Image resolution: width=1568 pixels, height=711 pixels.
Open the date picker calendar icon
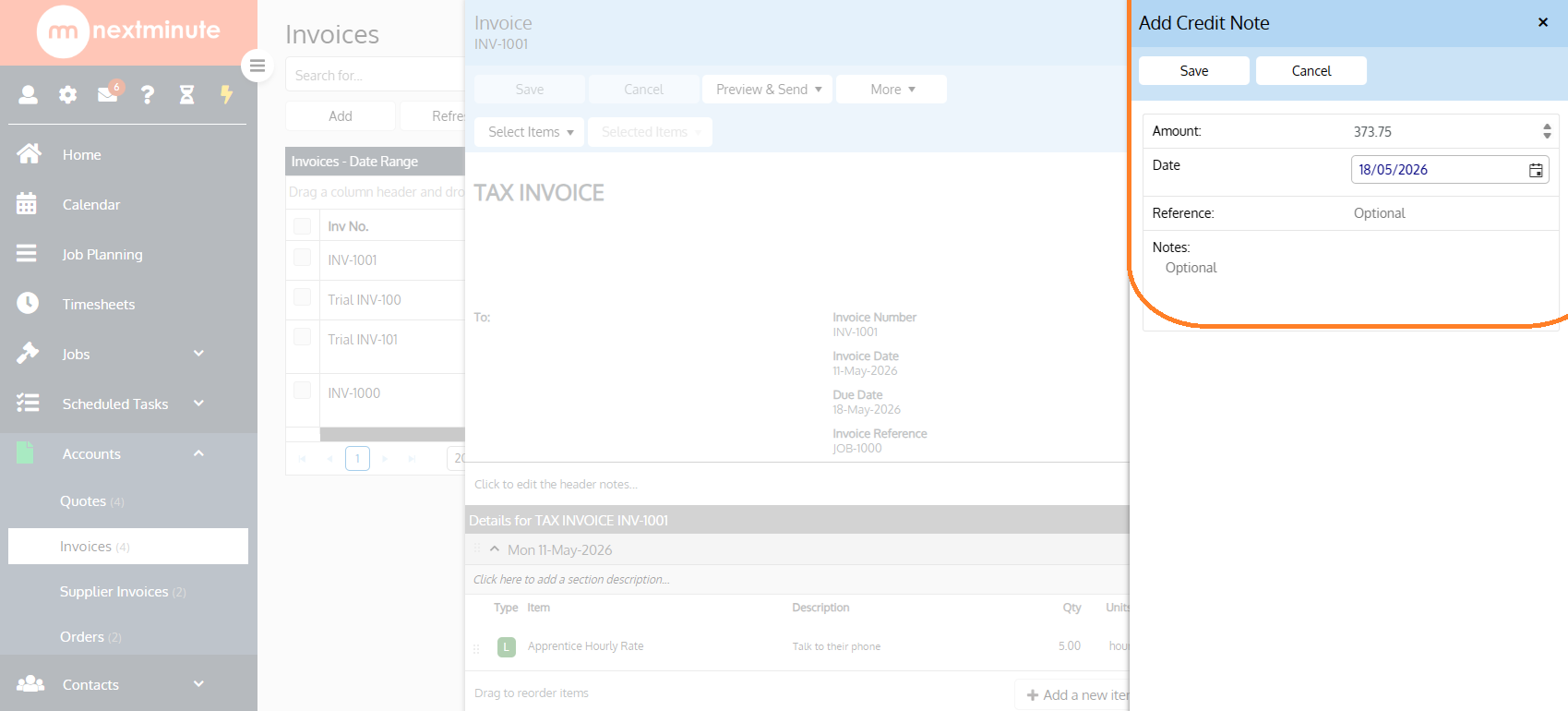click(1536, 170)
